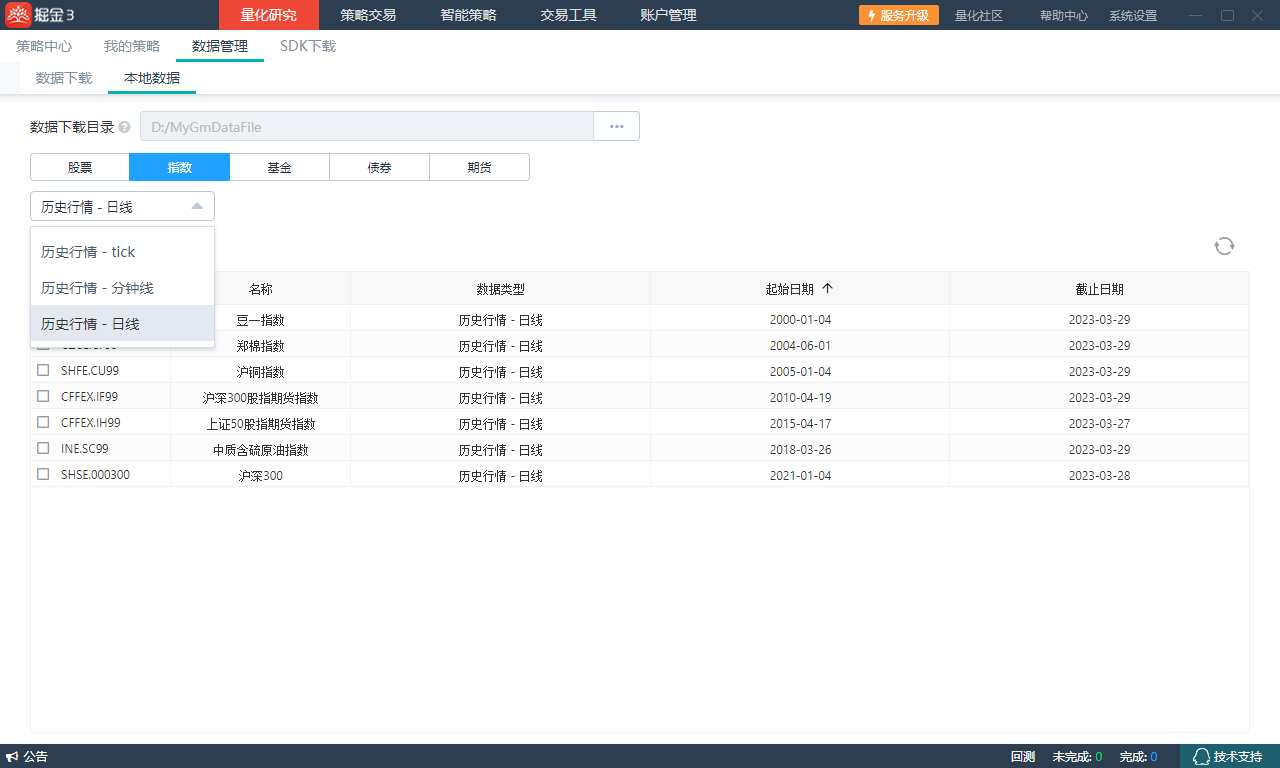
Task: Check the SHFE.CU99 row checkbox
Action: click(x=43, y=370)
